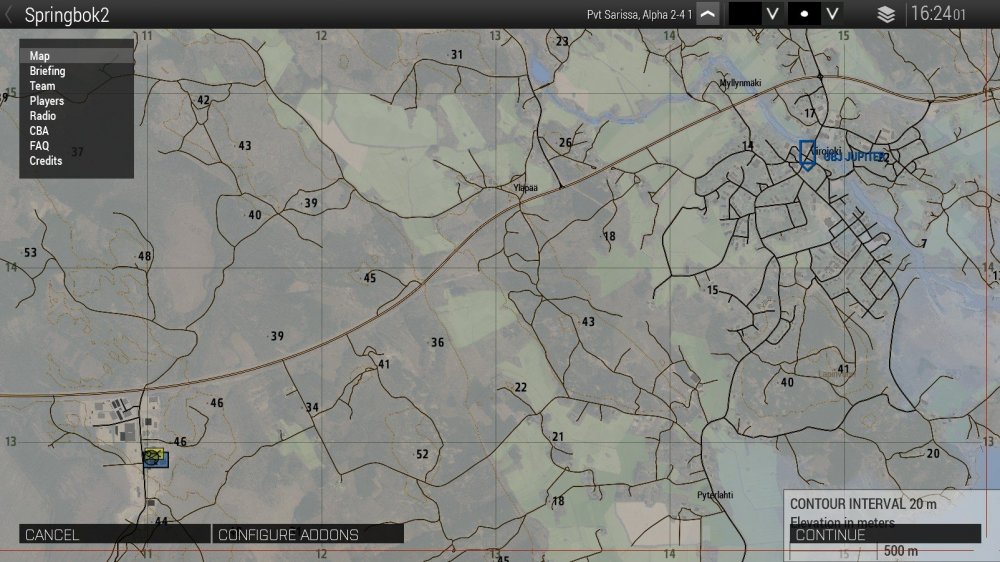
Task: Collapse player info with the up chevron
Action: [x=708, y=14]
